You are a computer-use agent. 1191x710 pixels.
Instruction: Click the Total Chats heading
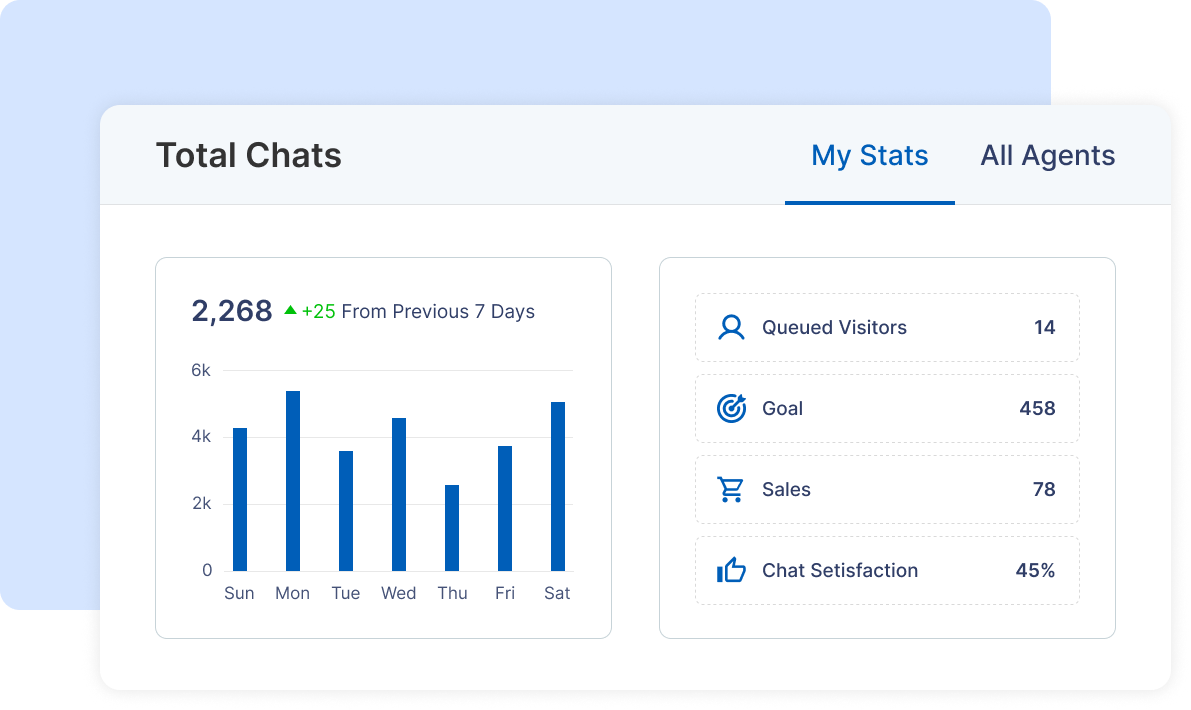point(249,156)
